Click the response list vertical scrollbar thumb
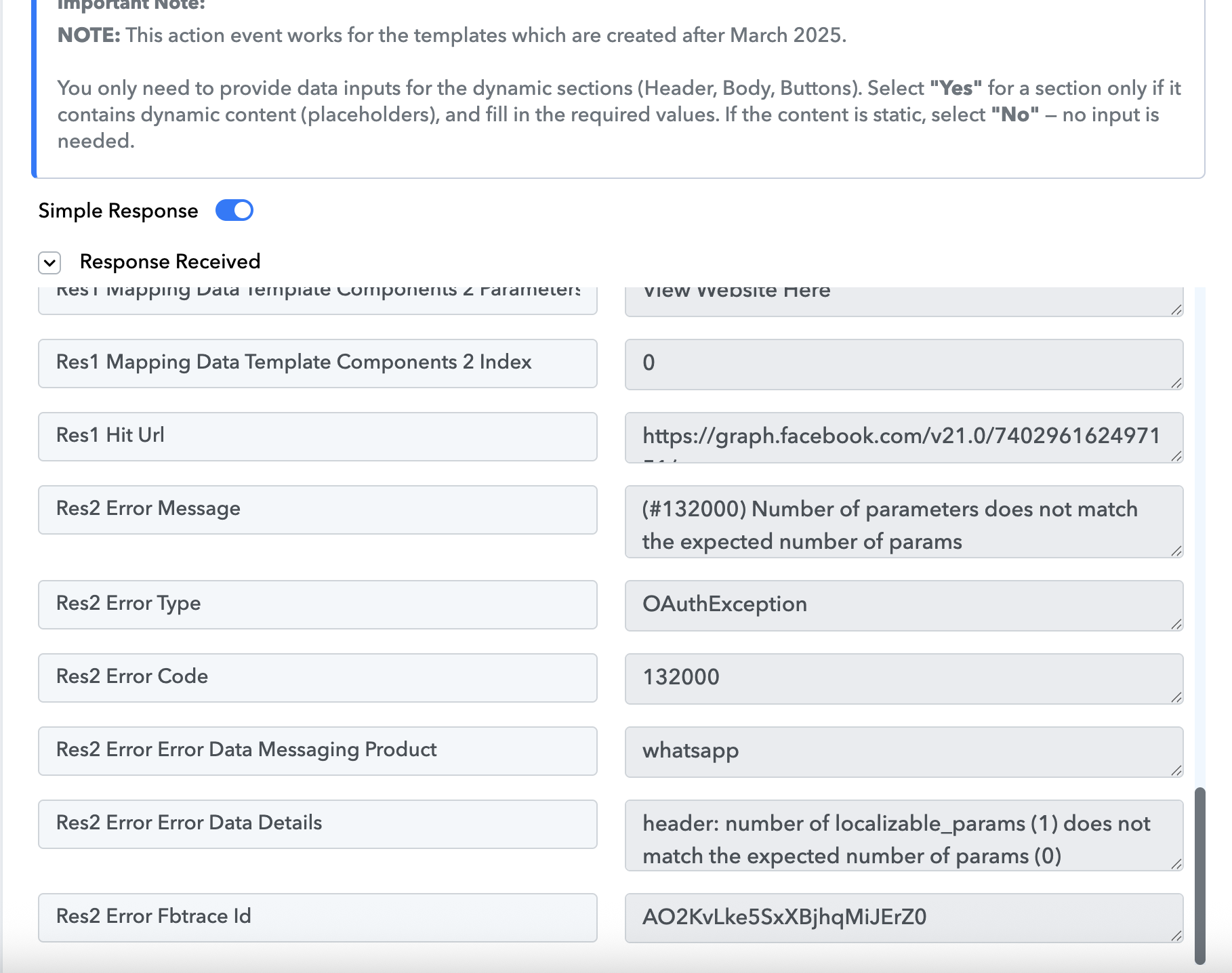Viewport: 1232px width, 973px height. (1199, 875)
